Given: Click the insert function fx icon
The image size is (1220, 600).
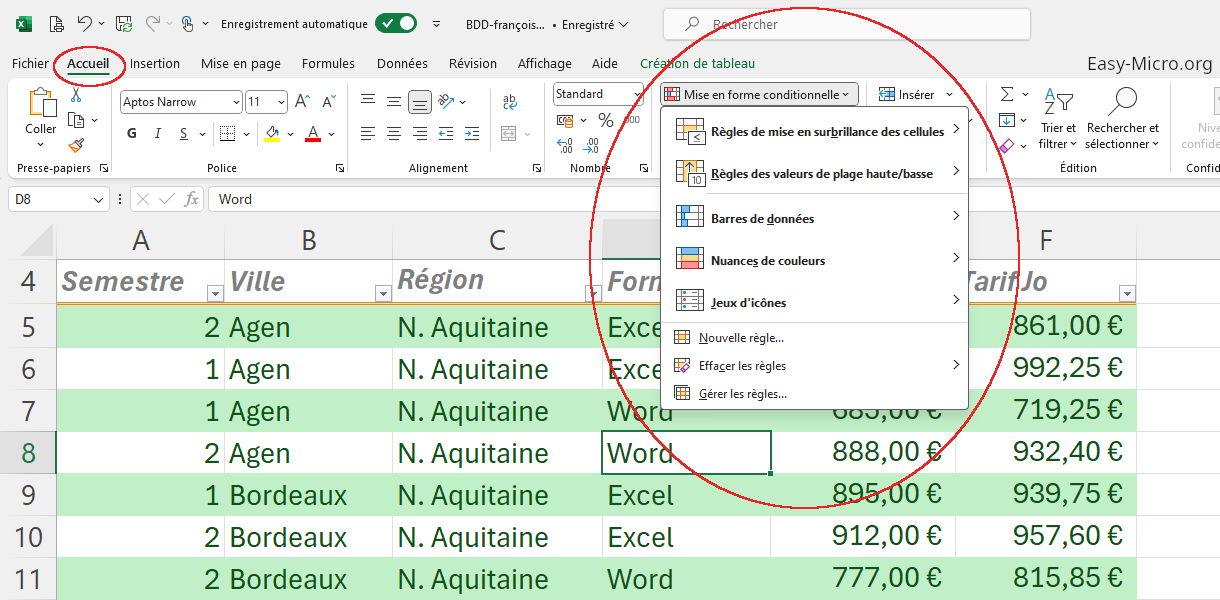Looking at the screenshot, I should click(192, 199).
